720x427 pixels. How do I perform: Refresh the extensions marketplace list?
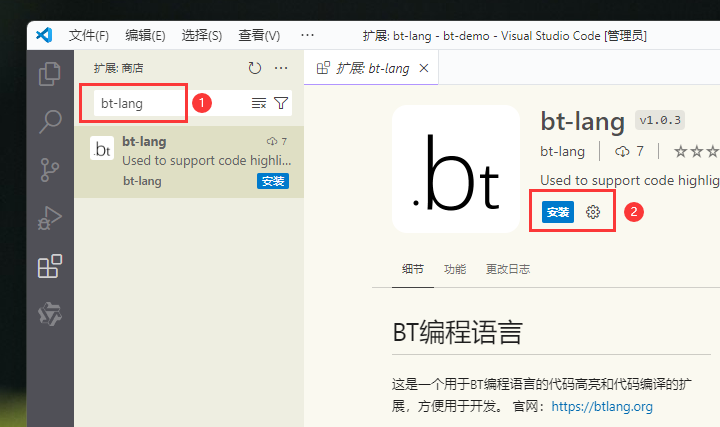tap(254, 68)
